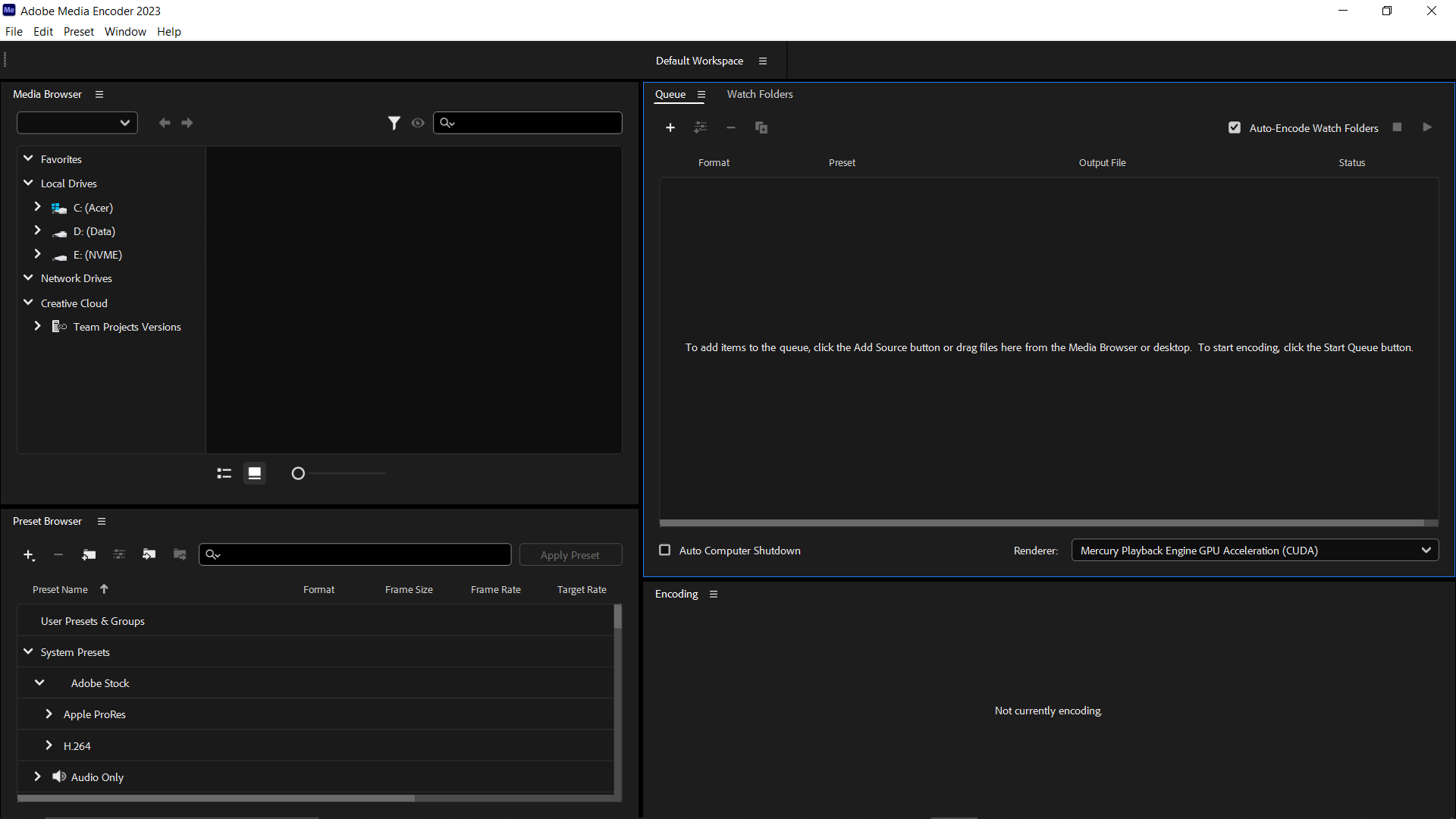1456x819 pixels.
Task: Uncheck Auto-Encode Watch Folders
Action: (x=1234, y=127)
